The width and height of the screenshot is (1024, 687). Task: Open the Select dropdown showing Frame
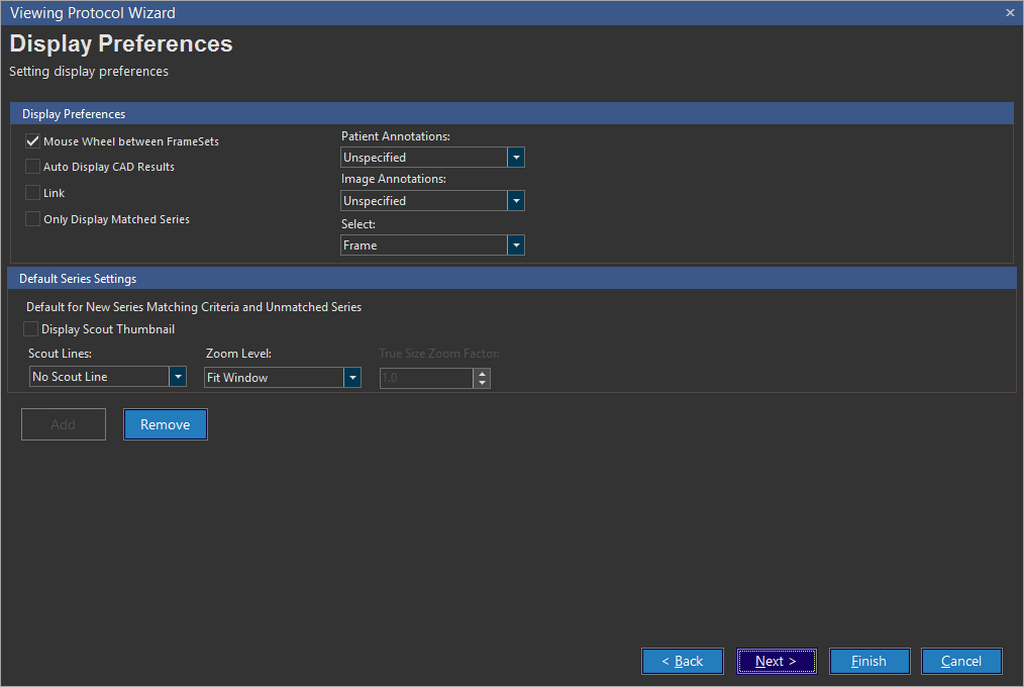click(516, 245)
